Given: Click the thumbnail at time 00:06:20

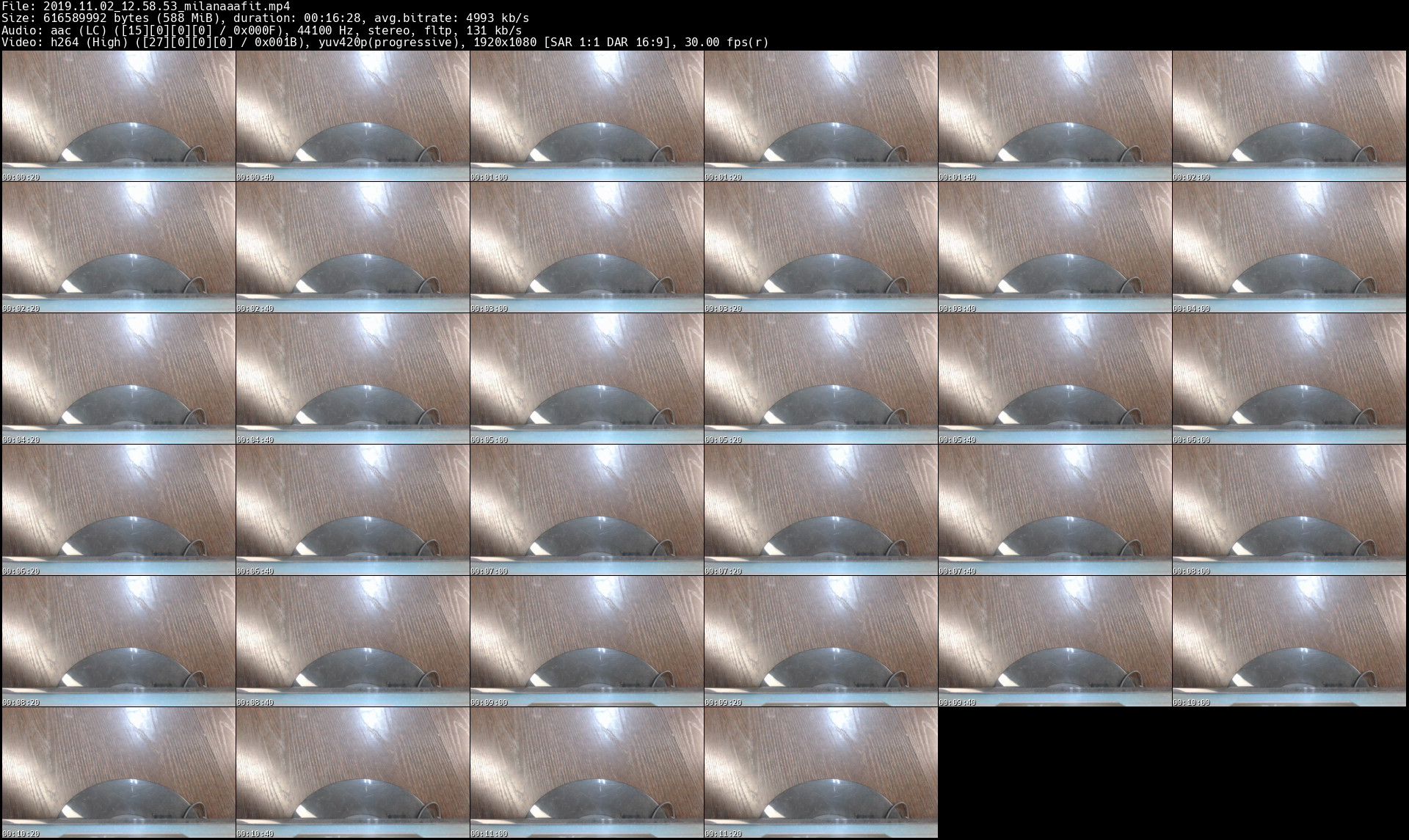Looking at the screenshot, I should 118,510.
